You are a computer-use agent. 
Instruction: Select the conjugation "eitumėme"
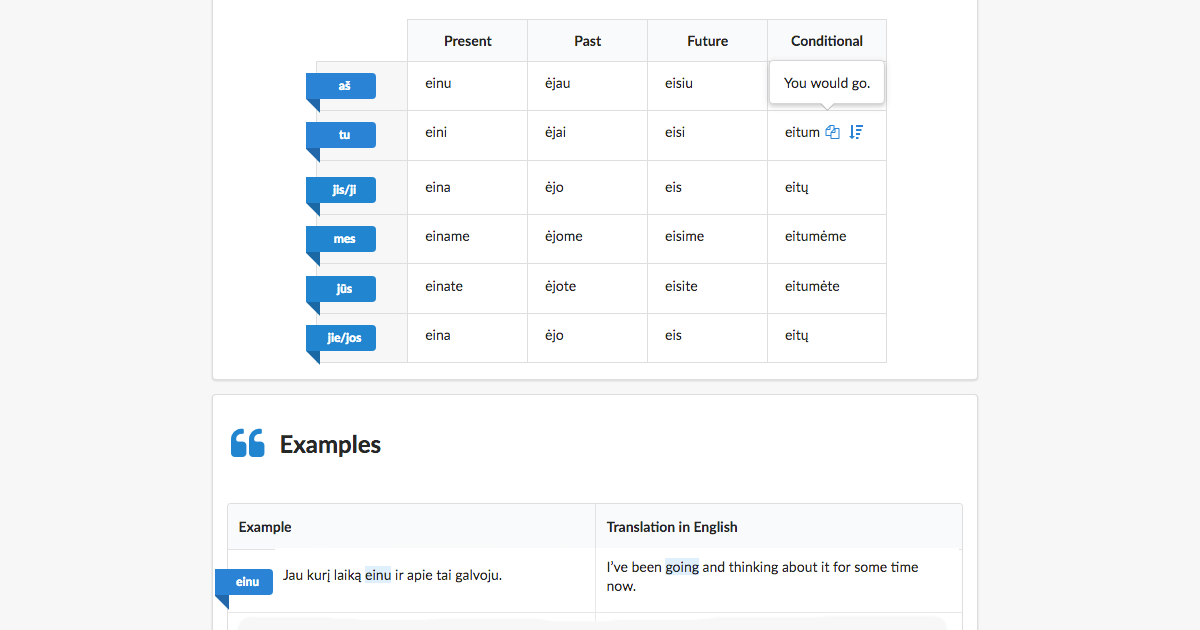point(816,238)
